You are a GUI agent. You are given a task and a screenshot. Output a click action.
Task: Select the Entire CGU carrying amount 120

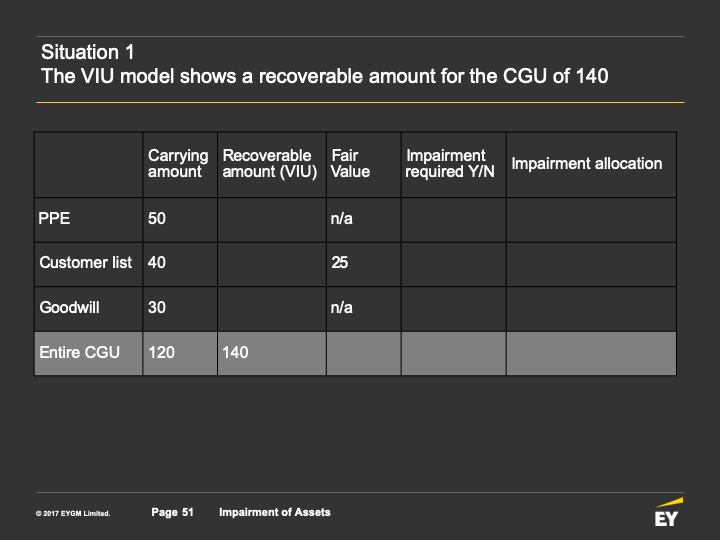pyautogui.click(x=161, y=352)
